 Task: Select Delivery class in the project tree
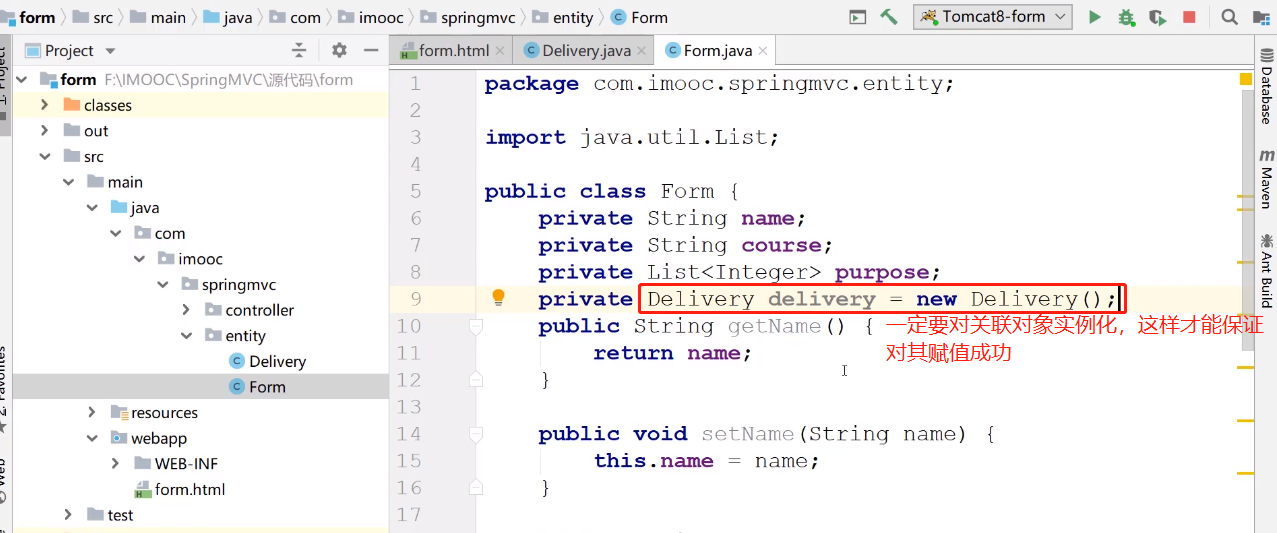click(277, 361)
